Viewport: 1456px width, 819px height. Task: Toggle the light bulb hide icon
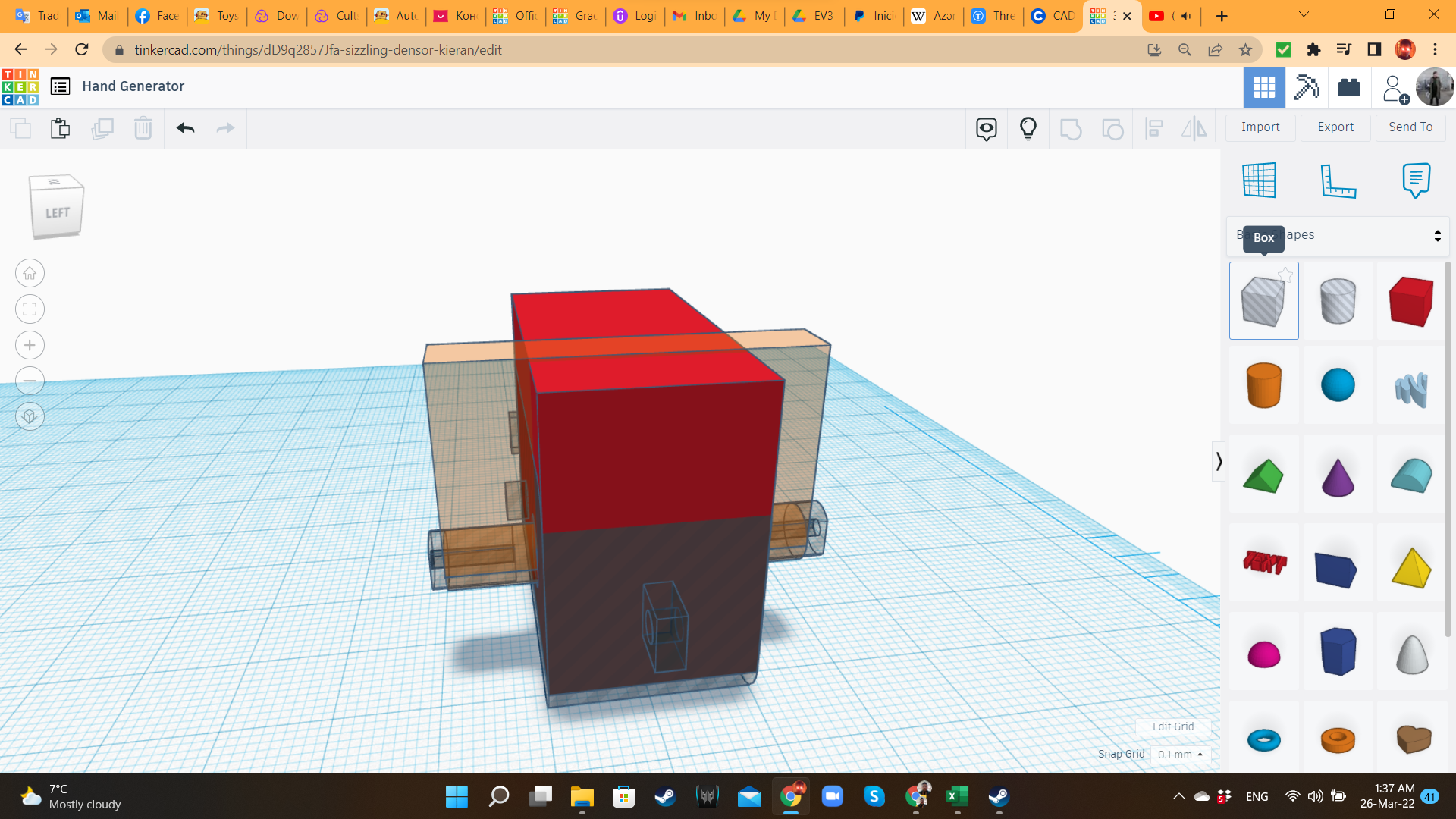(1028, 128)
